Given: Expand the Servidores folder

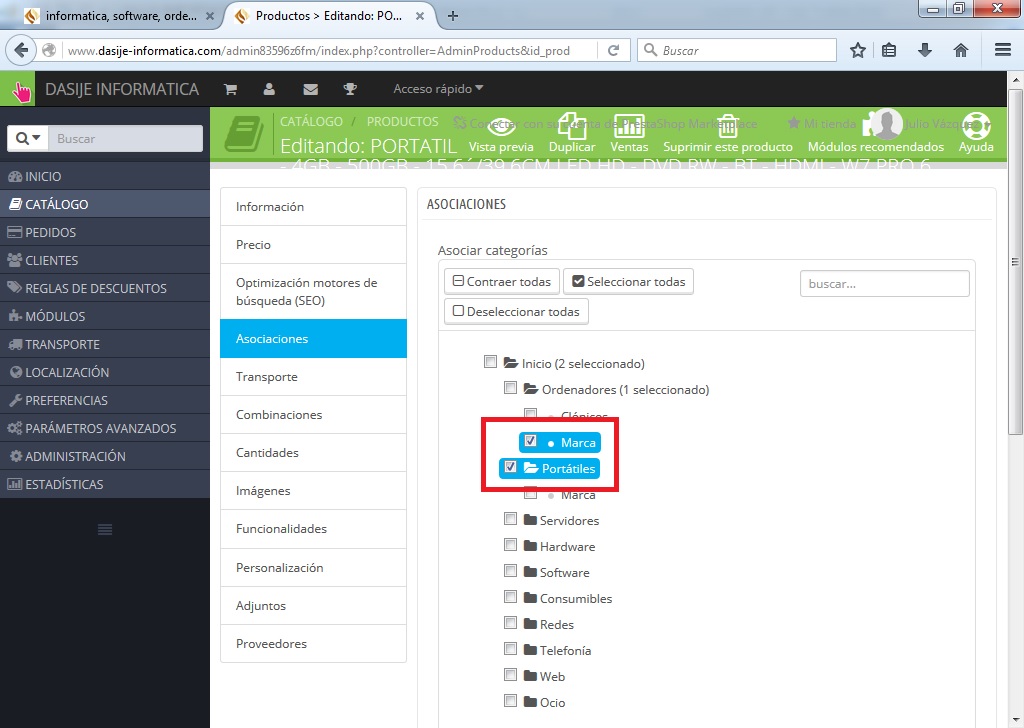Looking at the screenshot, I should (530, 520).
